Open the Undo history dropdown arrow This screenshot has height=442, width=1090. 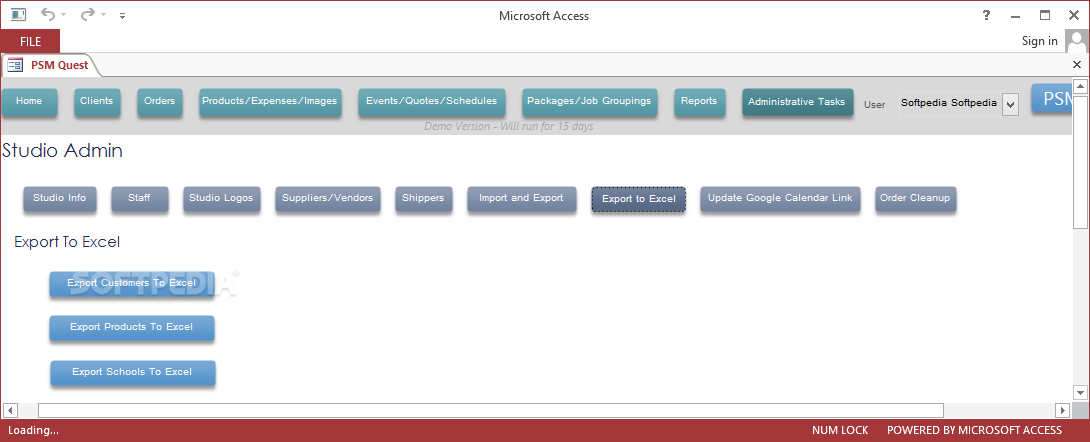pos(63,15)
